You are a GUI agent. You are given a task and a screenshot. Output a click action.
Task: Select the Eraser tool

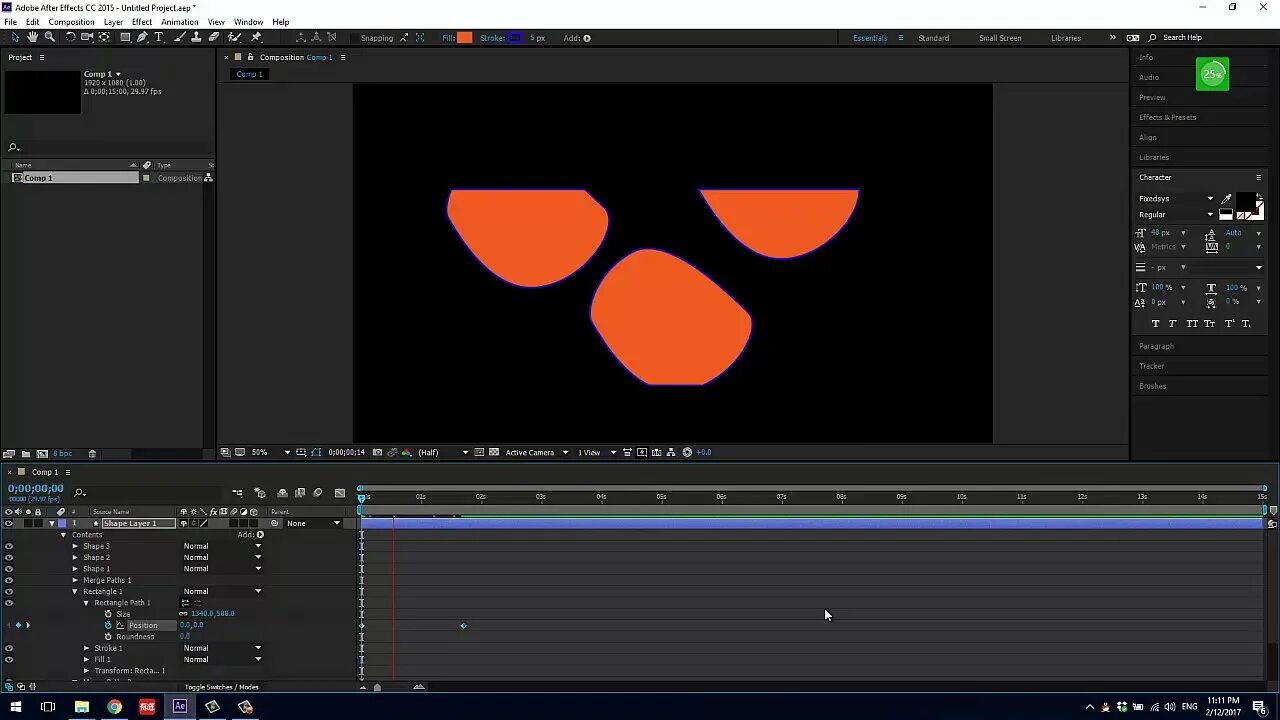tap(213, 37)
